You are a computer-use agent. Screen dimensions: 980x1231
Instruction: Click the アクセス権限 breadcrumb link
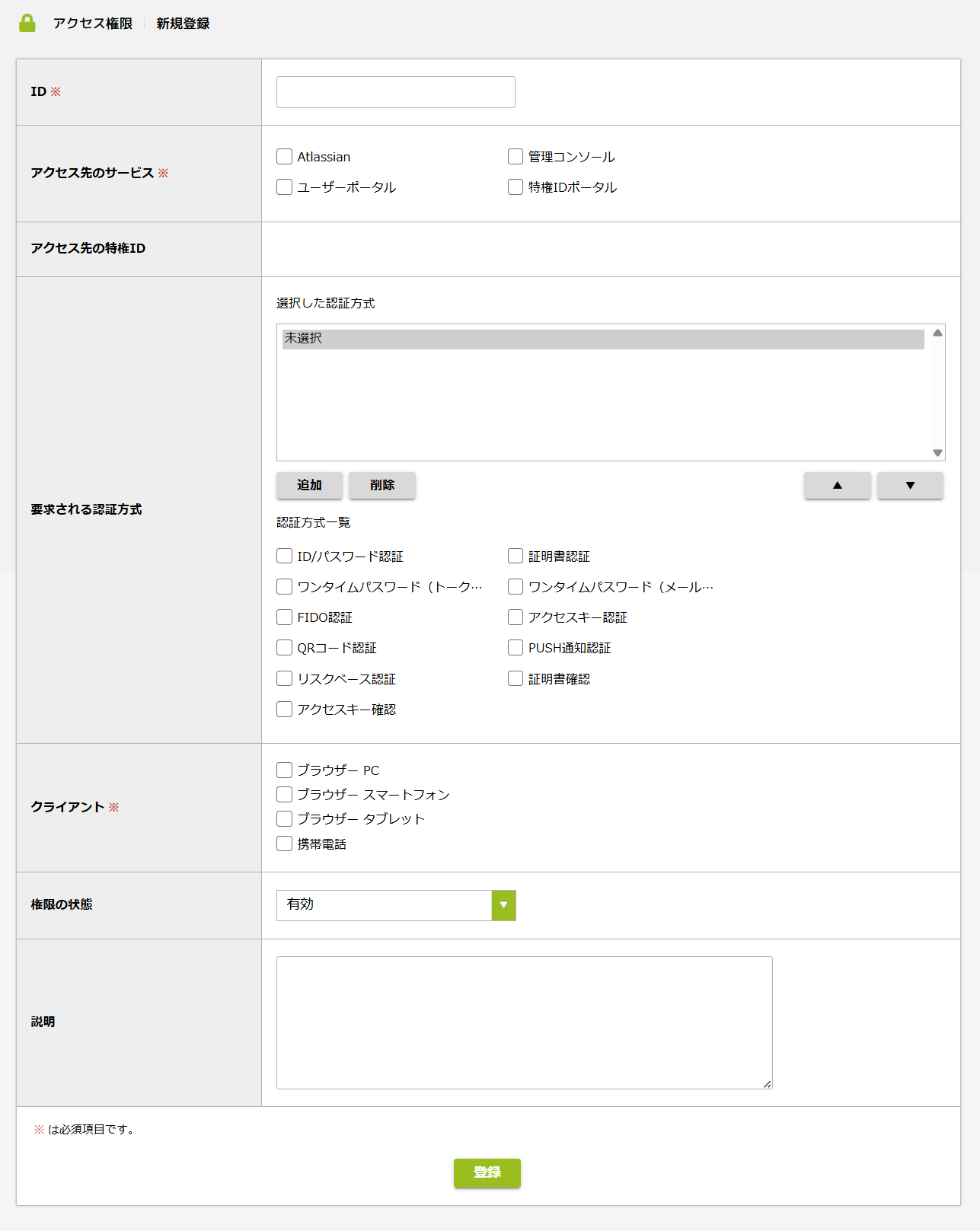93,24
